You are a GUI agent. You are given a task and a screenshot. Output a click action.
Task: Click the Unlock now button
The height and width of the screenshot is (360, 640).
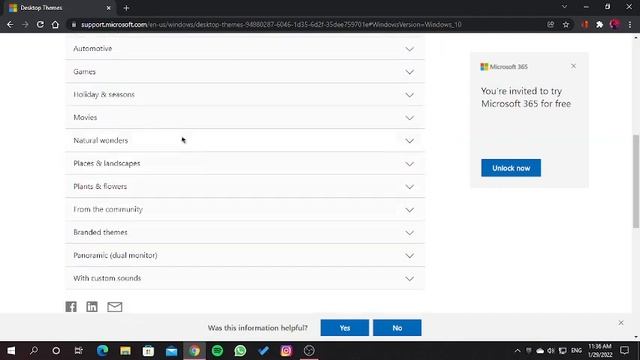point(511,168)
